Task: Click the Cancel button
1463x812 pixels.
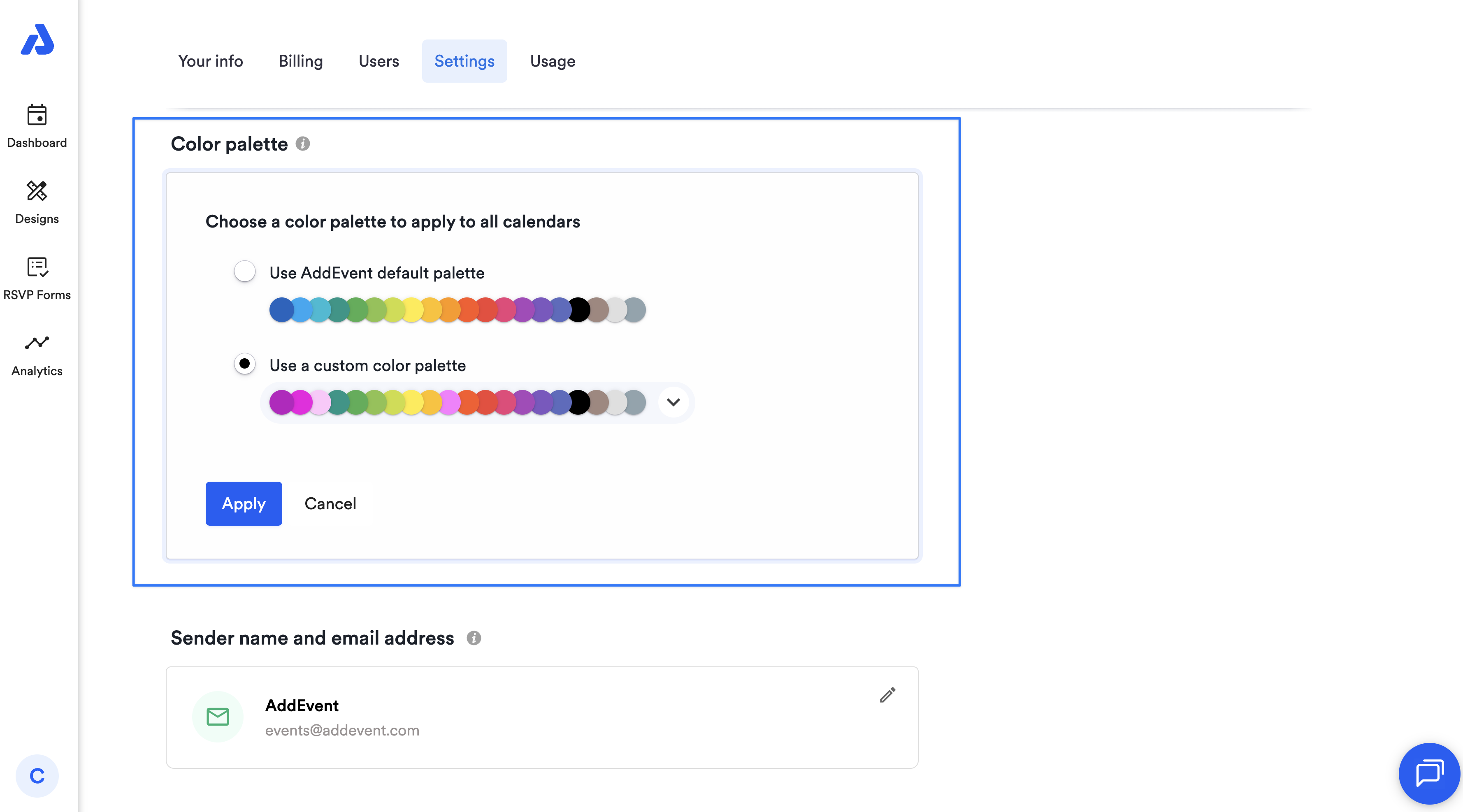Action: (x=330, y=503)
